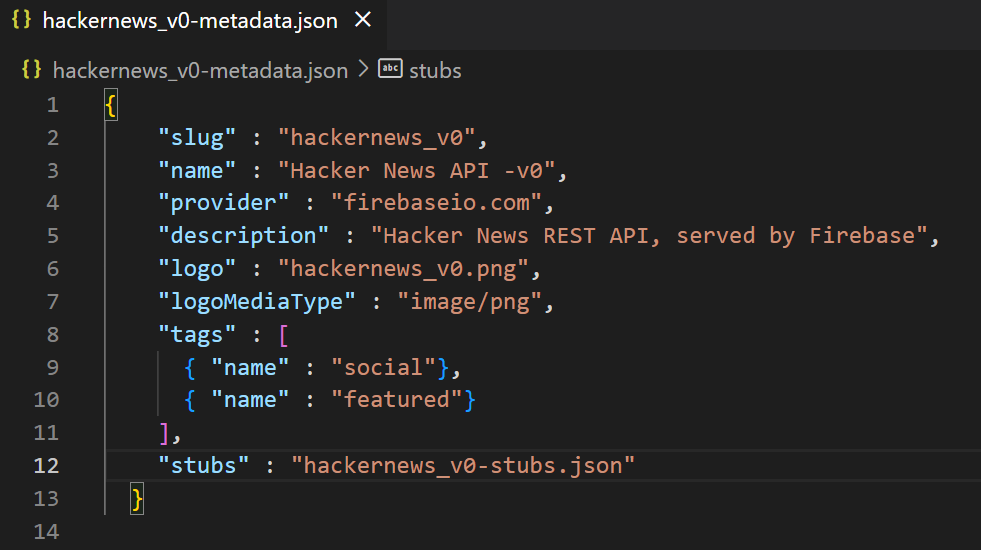Open hackernews_v0-metadata.json breadcrumb item

pyautogui.click(x=200, y=71)
